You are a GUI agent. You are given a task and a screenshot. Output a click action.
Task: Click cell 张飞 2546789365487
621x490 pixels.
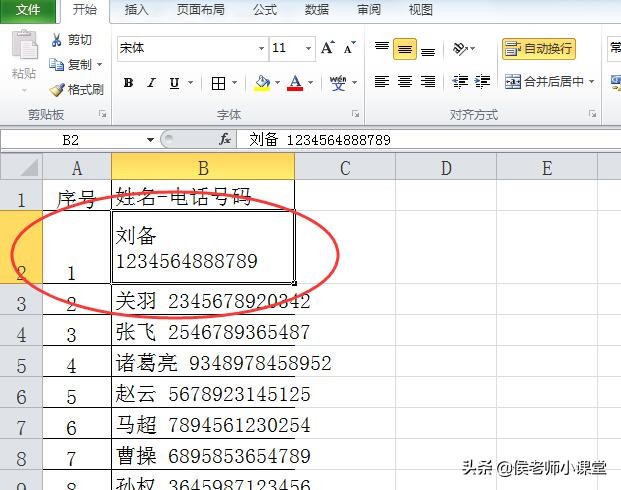coord(203,331)
